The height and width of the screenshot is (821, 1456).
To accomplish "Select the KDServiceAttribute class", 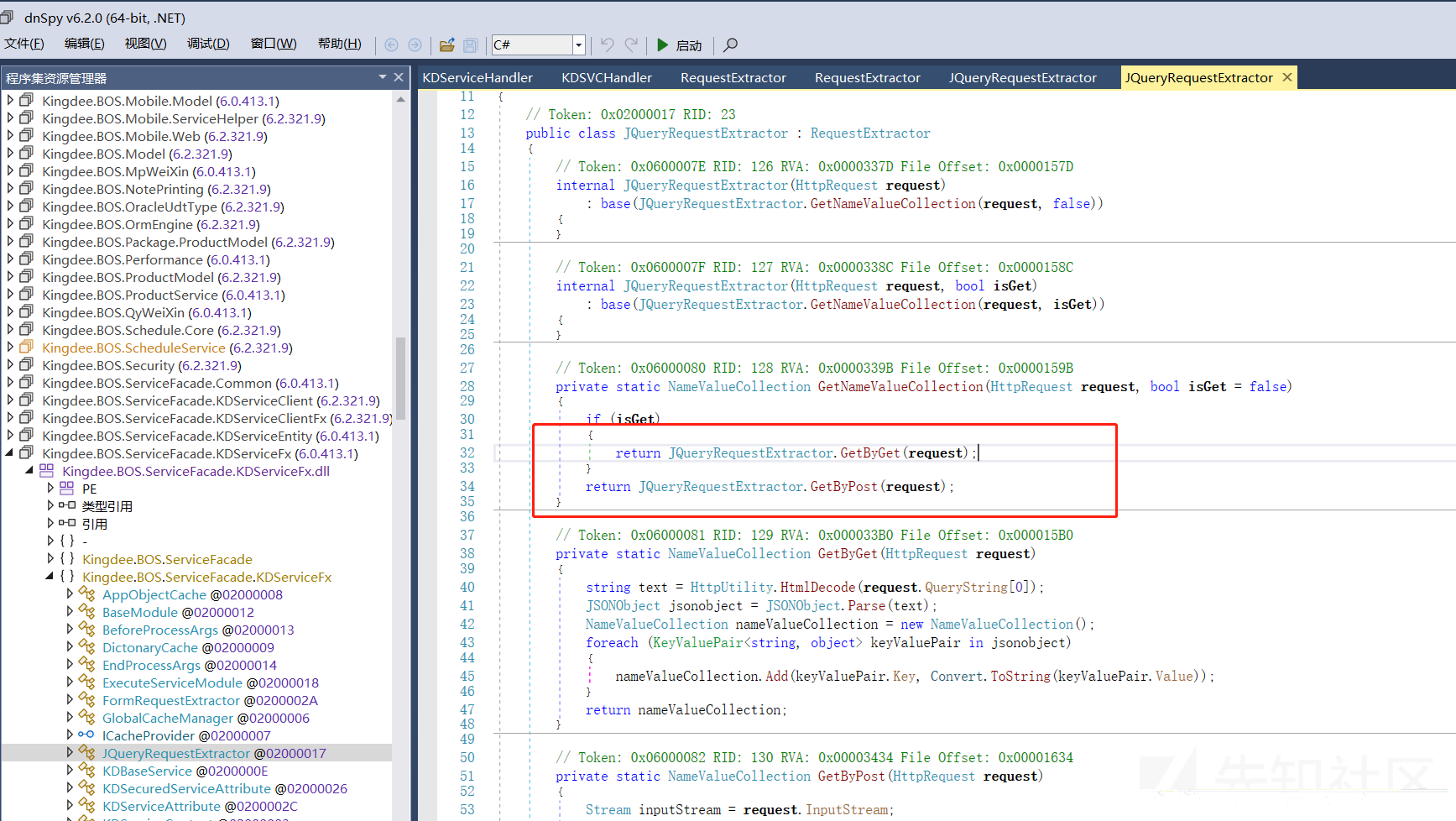I will click(x=200, y=806).
